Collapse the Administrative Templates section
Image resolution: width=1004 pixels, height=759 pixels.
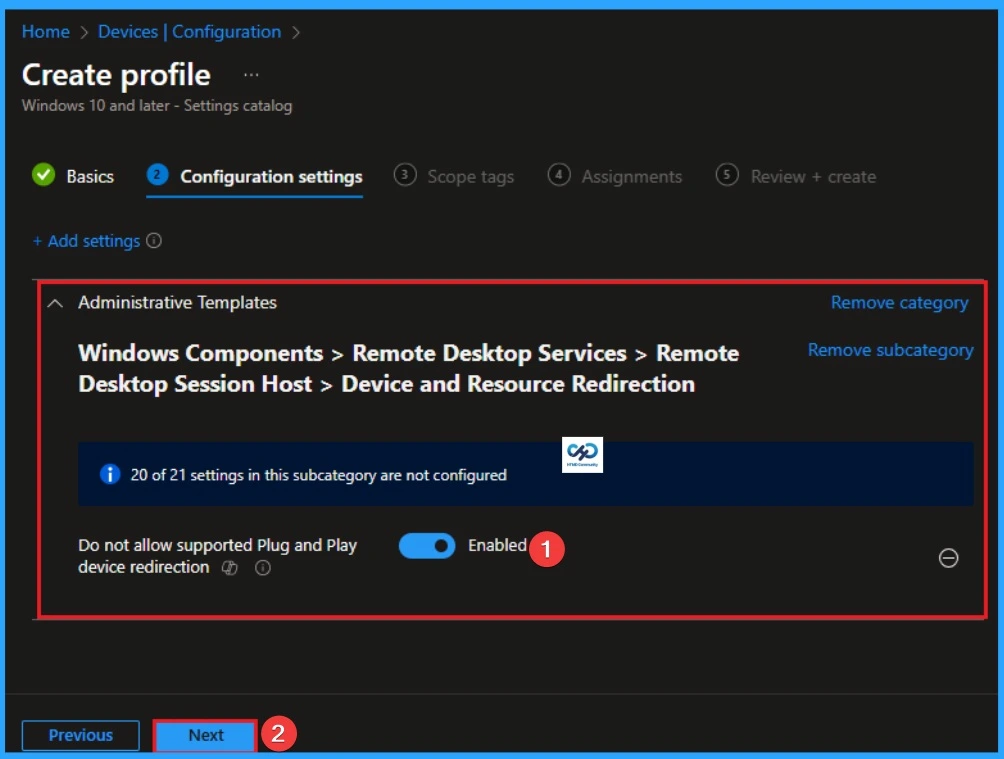point(55,302)
